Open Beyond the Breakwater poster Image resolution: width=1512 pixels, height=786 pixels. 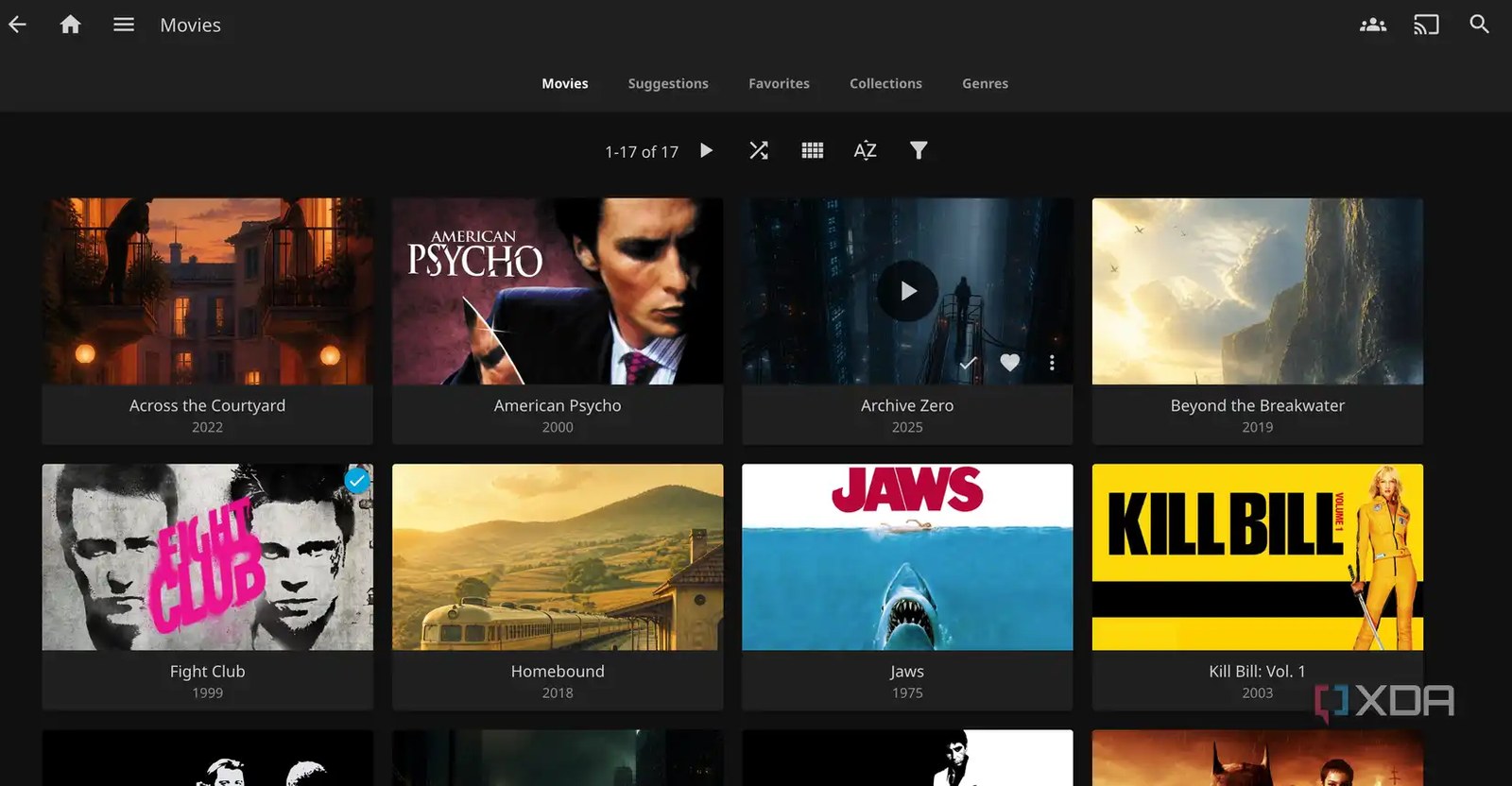coord(1258,291)
